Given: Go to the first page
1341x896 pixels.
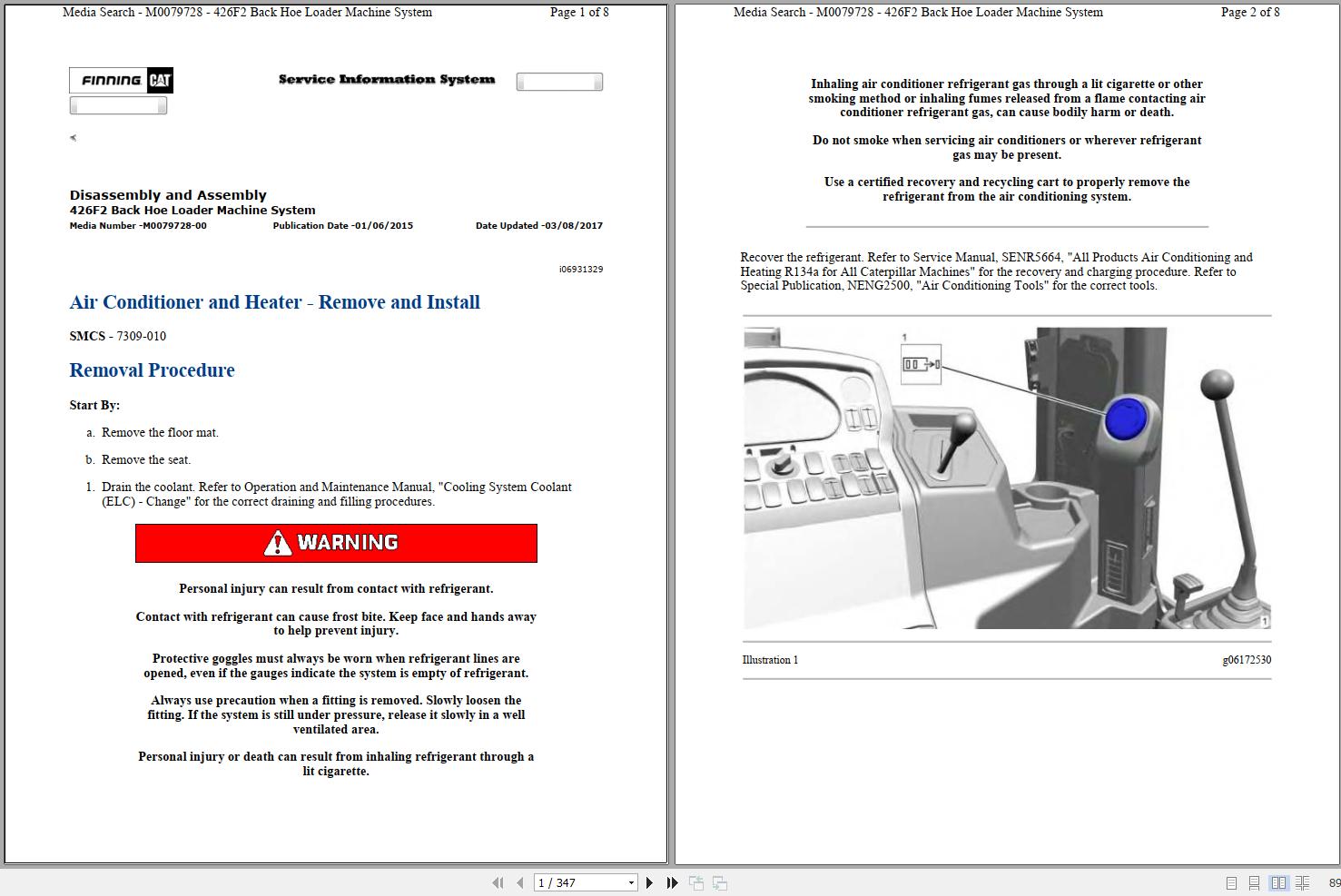Looking at the screenshot, I should [x=498, y=881].
